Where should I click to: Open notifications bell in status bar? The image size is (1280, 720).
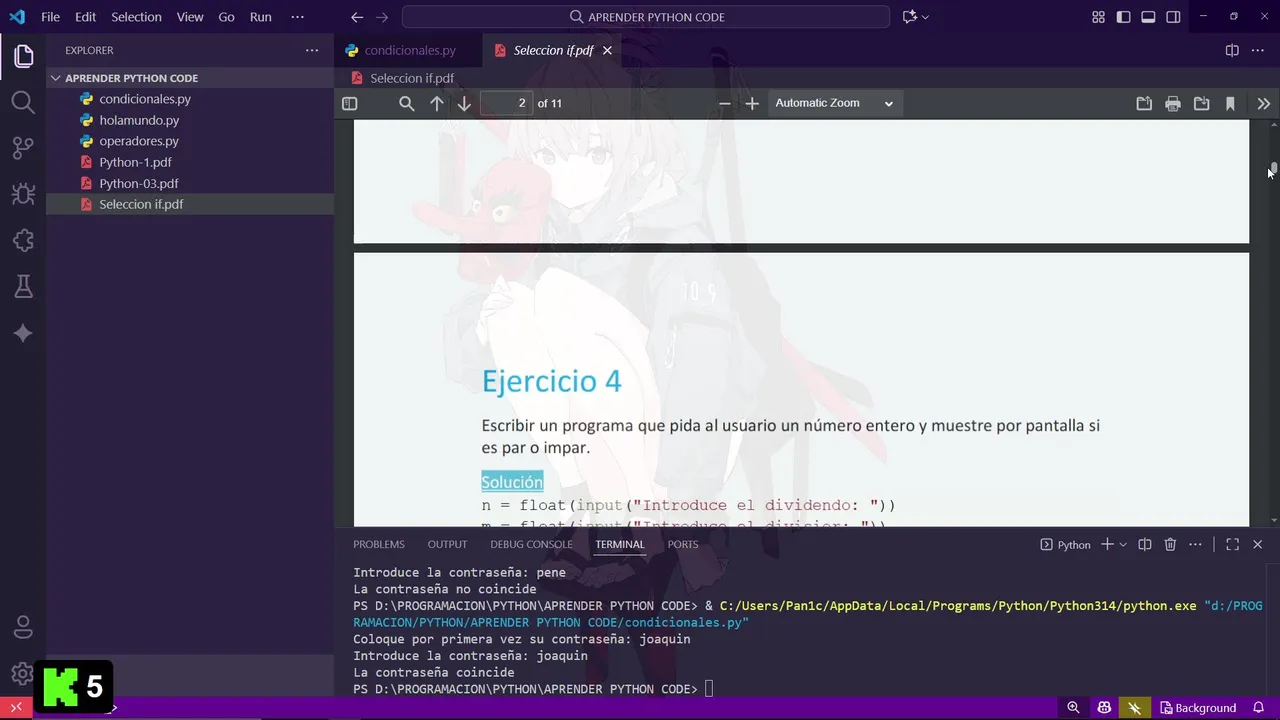click(x=1259, y=708)
